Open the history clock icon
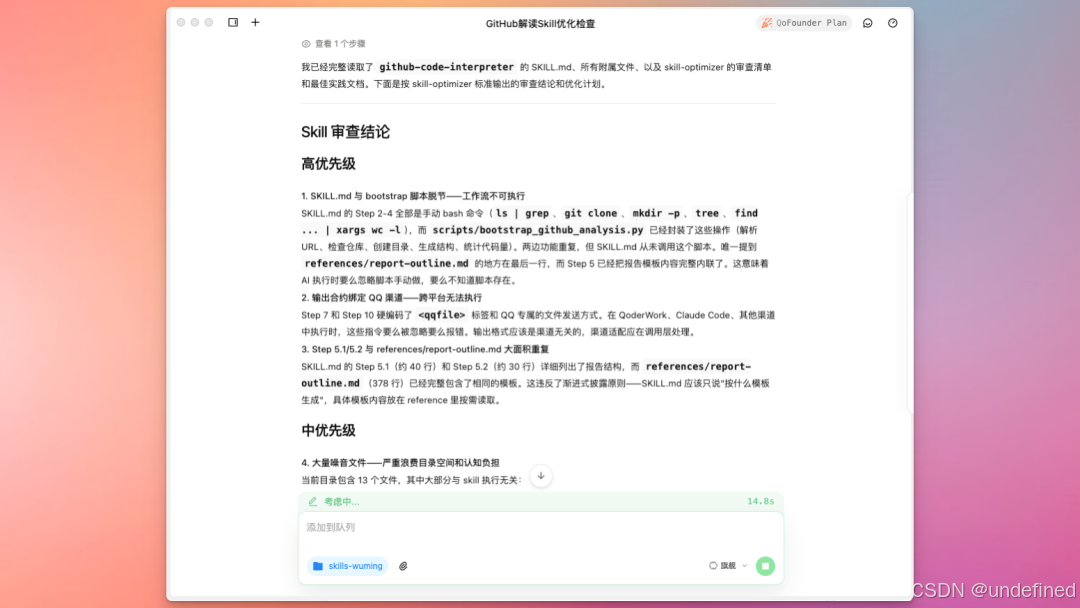The width and height of the screenshot is (1080, 608). point(893,23)
